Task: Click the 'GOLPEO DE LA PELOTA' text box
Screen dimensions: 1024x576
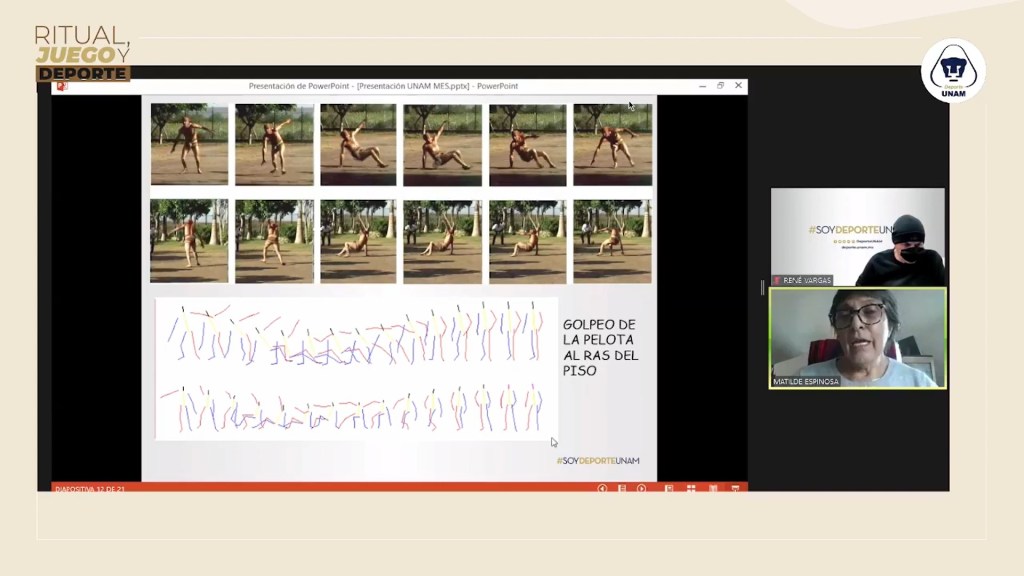Action: pyautogui.click(x=600, y=347)
